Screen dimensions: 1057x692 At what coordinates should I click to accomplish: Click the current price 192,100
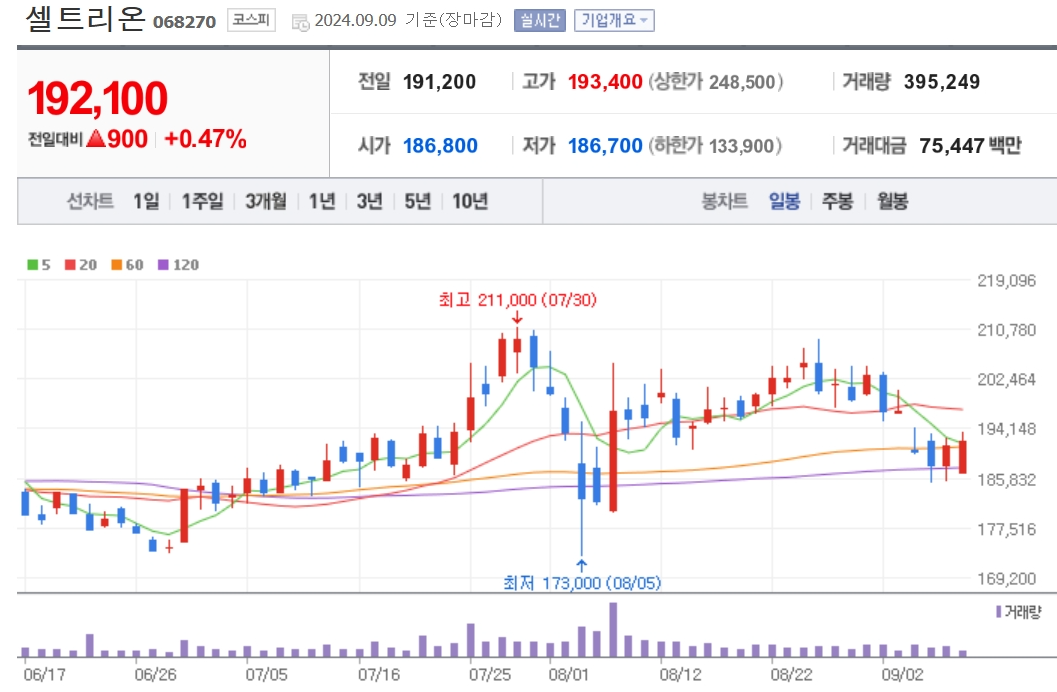(98, 98)
